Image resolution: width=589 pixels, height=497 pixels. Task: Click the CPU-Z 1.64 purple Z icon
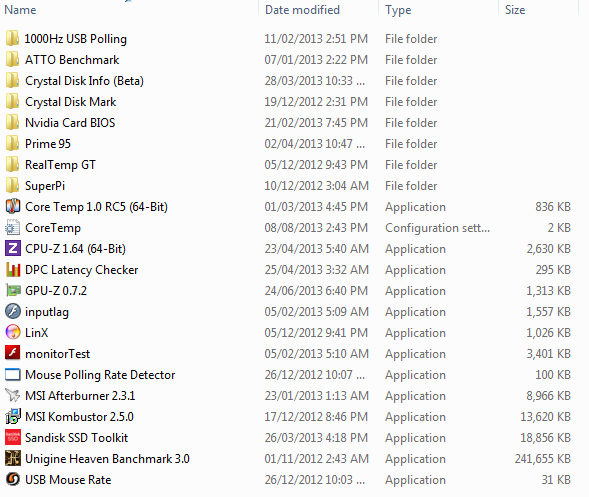[x=13, y=248]
